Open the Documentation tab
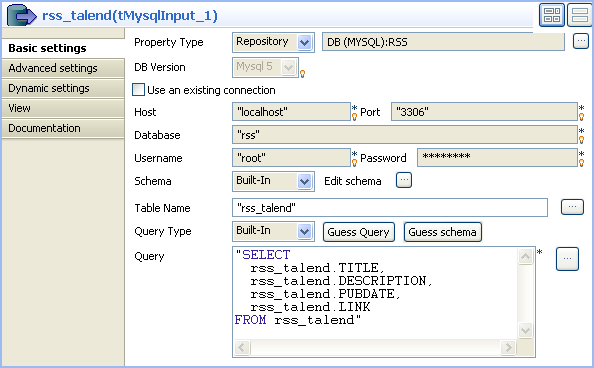Screen dimensions: 594x368 (x=63, y=128)
